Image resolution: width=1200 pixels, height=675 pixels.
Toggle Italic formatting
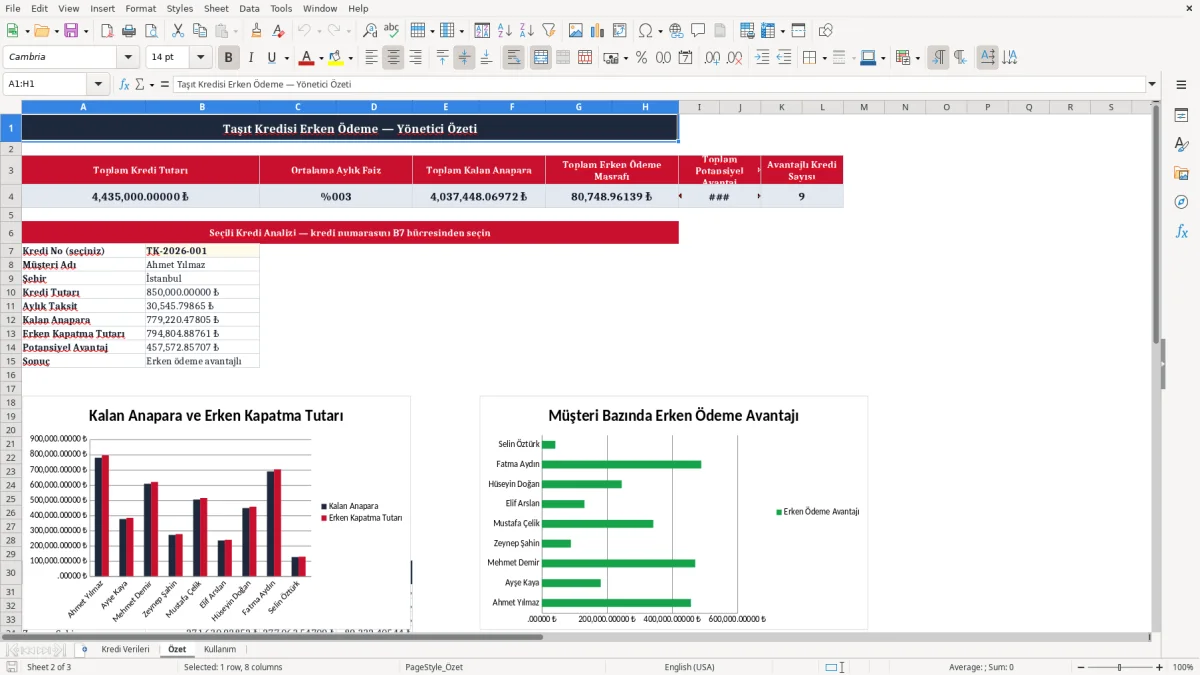[x=250, y=58]
